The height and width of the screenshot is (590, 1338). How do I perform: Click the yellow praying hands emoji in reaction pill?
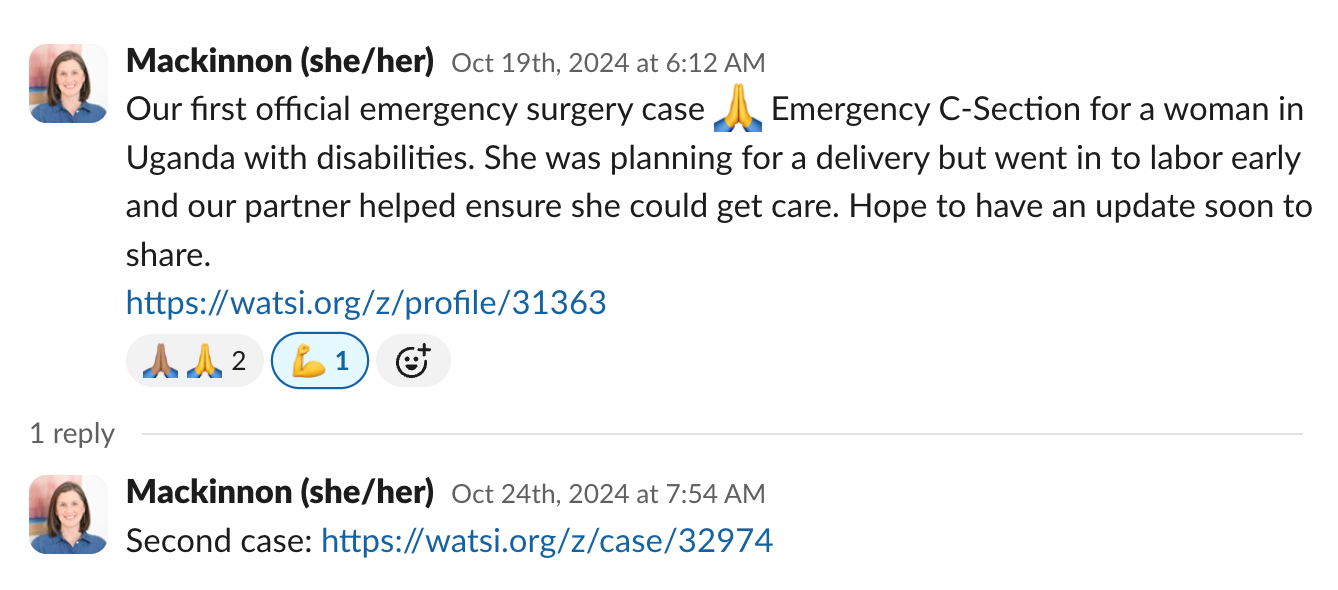pyautogui.click(x=202, y=360)
